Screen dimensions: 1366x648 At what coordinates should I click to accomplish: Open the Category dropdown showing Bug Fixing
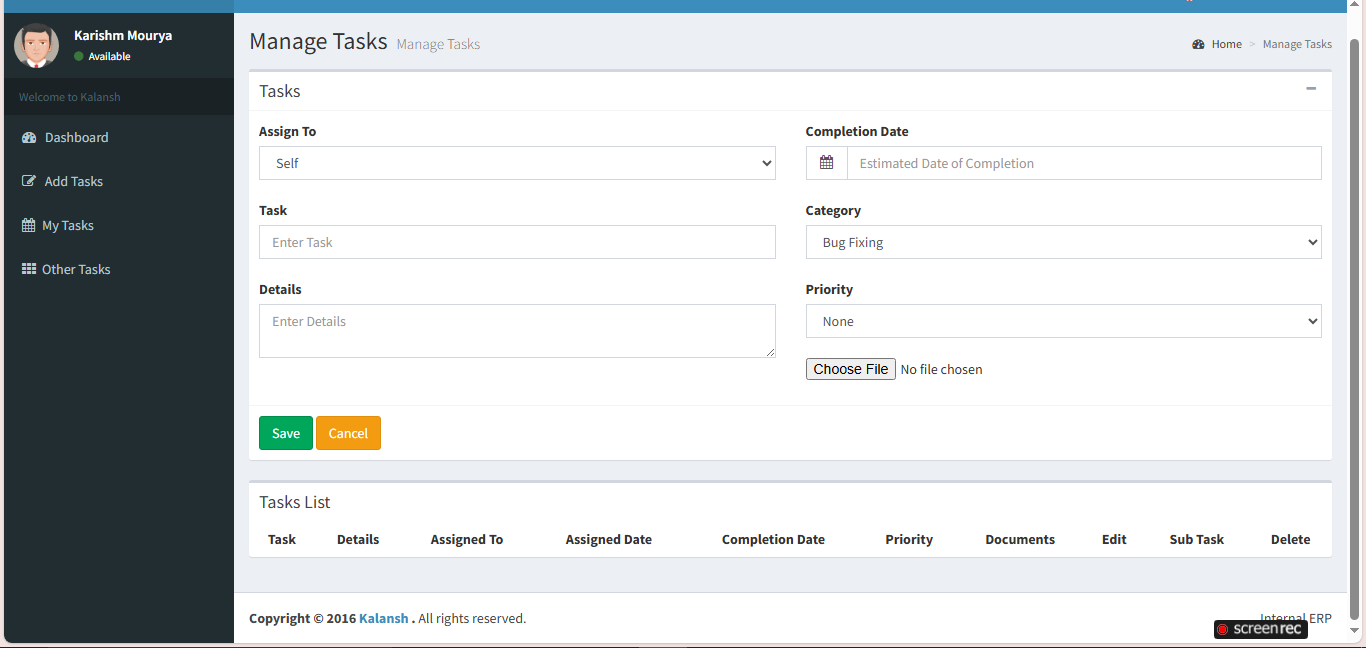pos(1063,242)
